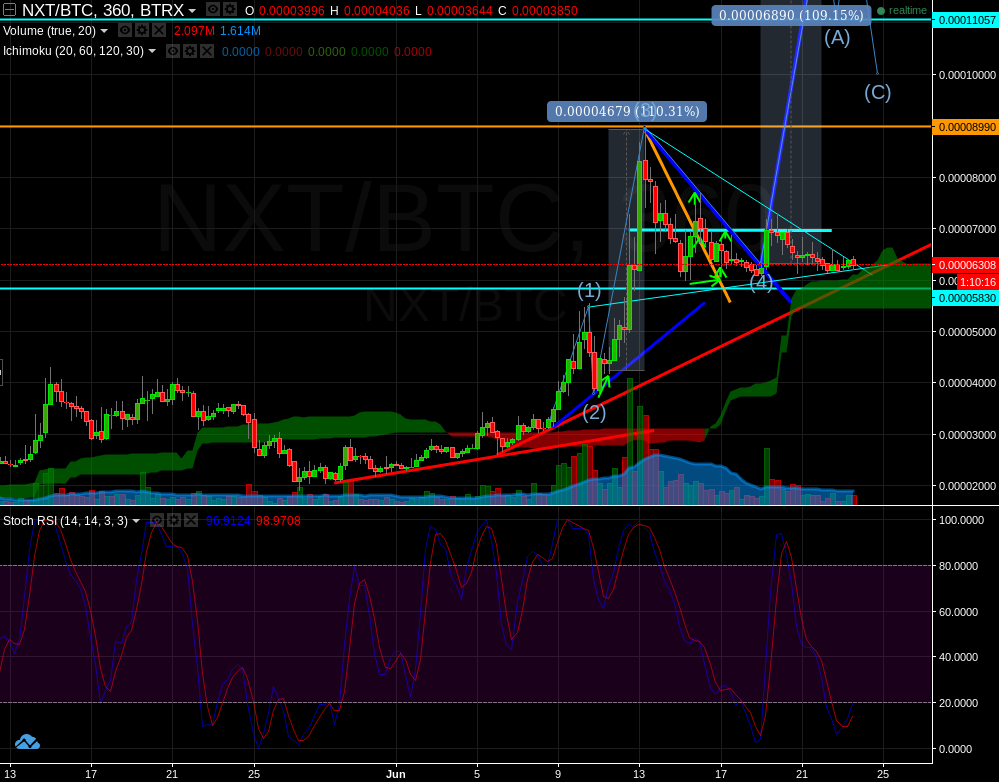Open Ichimoku indicator settings gear
The height and width of the screenshot is (782, 999).
190,51
